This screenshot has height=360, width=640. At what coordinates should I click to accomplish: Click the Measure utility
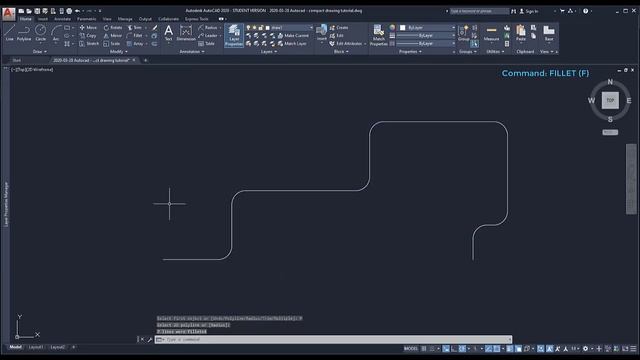tap(491, 33)
